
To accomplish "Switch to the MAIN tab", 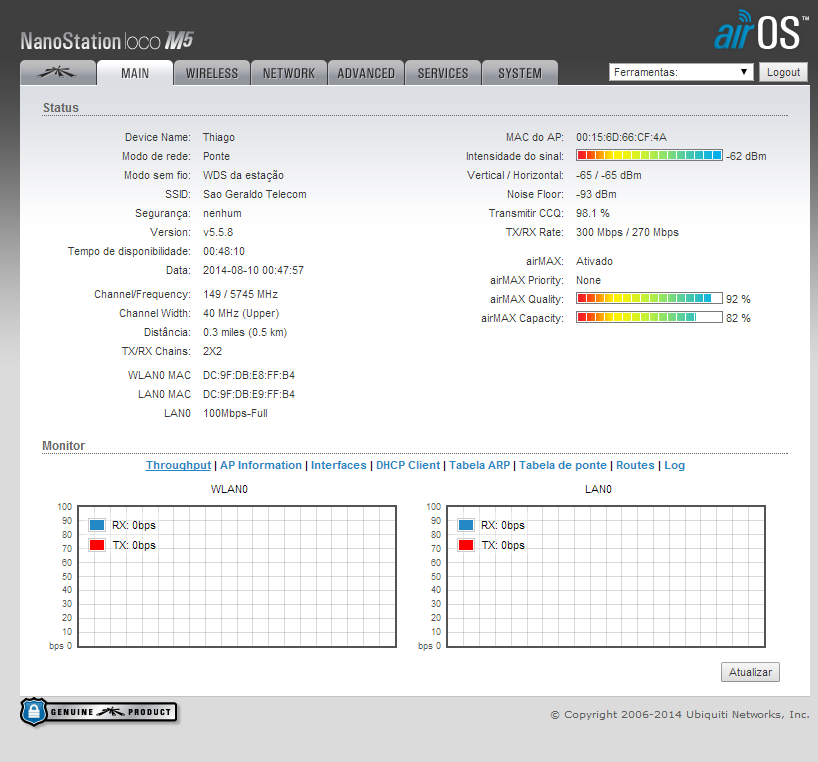I will click(135, 73).
